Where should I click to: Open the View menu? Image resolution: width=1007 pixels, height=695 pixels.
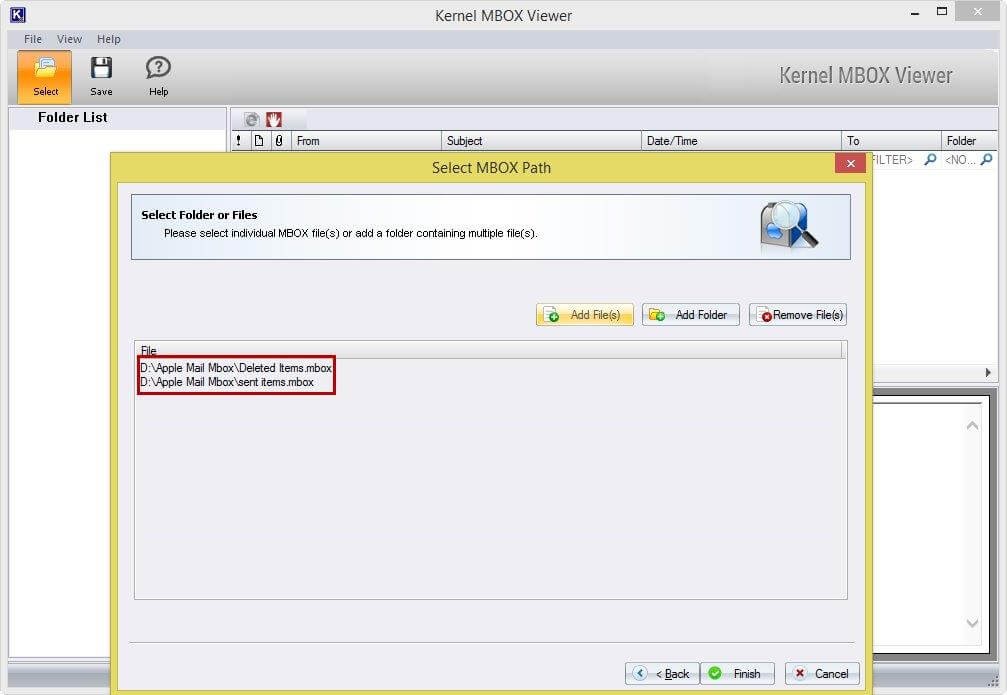click(69, 39)
